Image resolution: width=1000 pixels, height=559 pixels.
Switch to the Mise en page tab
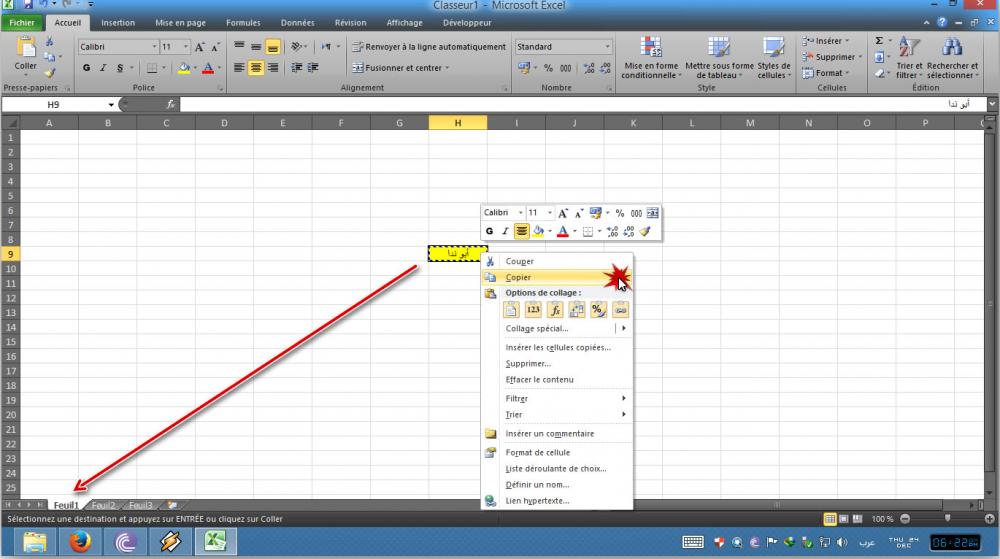180,23
